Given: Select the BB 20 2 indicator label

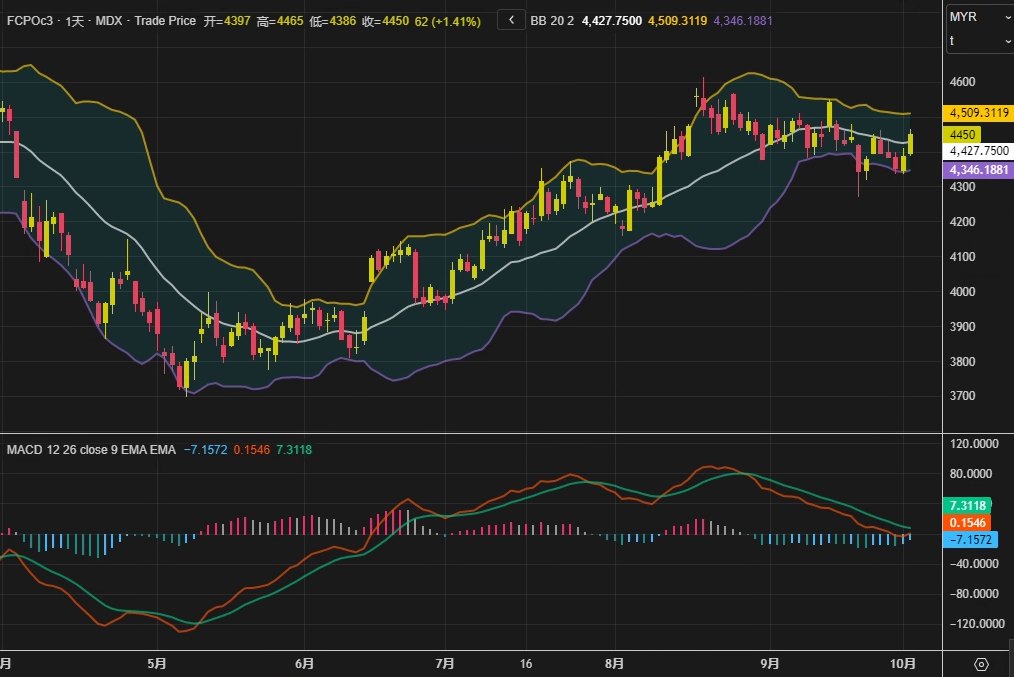Looking at the screenshot, I should coord(553,21).
